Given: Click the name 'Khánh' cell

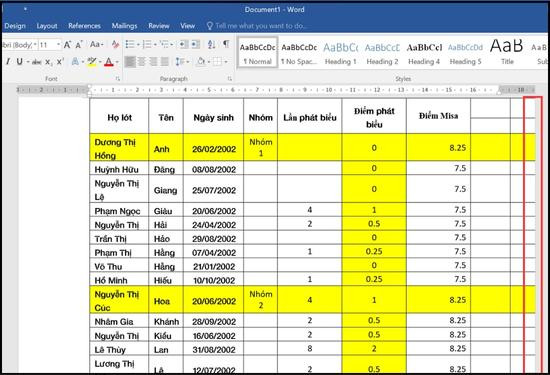Looking at the screenshot, I should tap(166, 321).
